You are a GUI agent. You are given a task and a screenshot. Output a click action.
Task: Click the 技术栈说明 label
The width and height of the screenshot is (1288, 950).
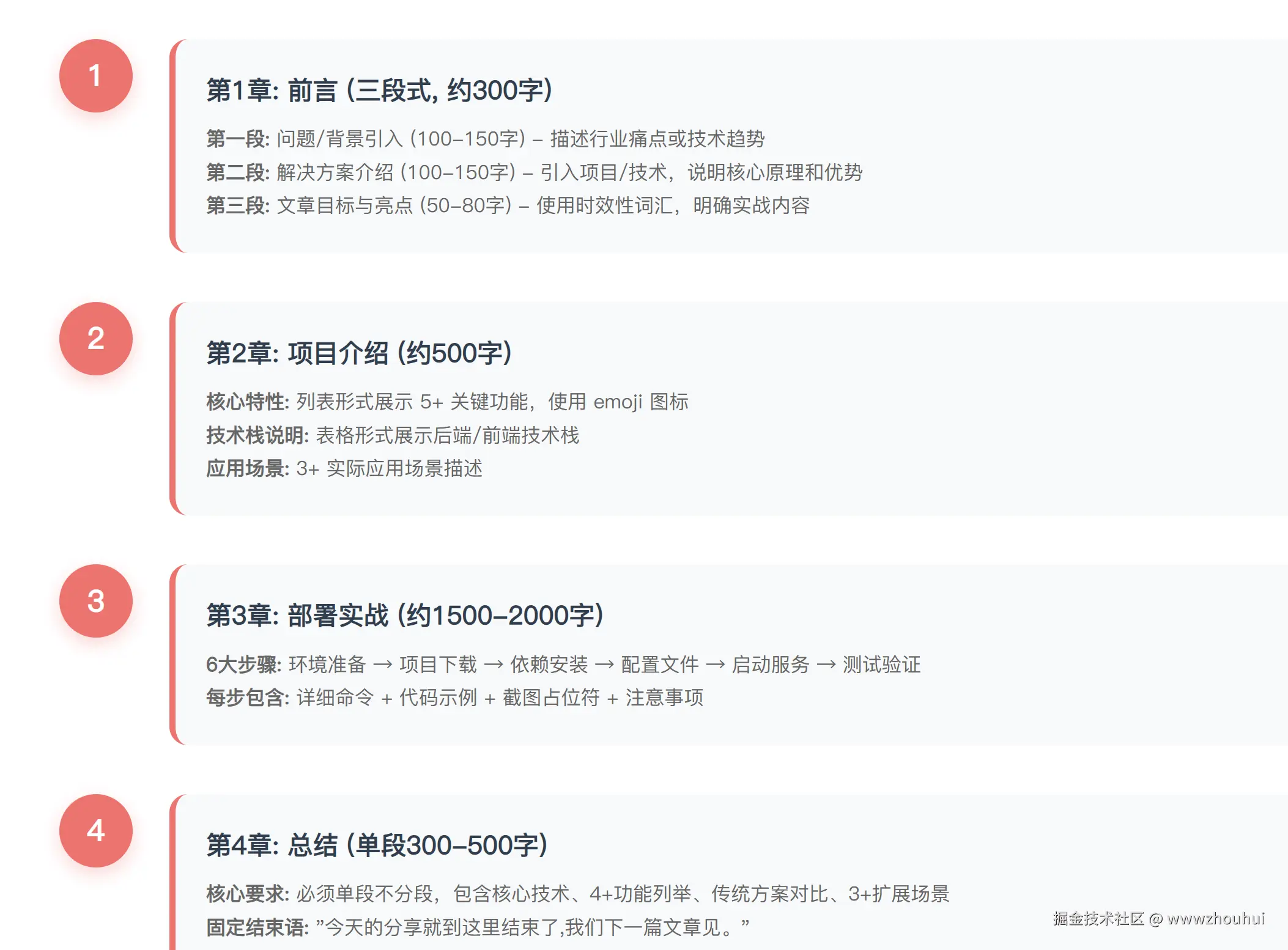[x=257, y=435]
